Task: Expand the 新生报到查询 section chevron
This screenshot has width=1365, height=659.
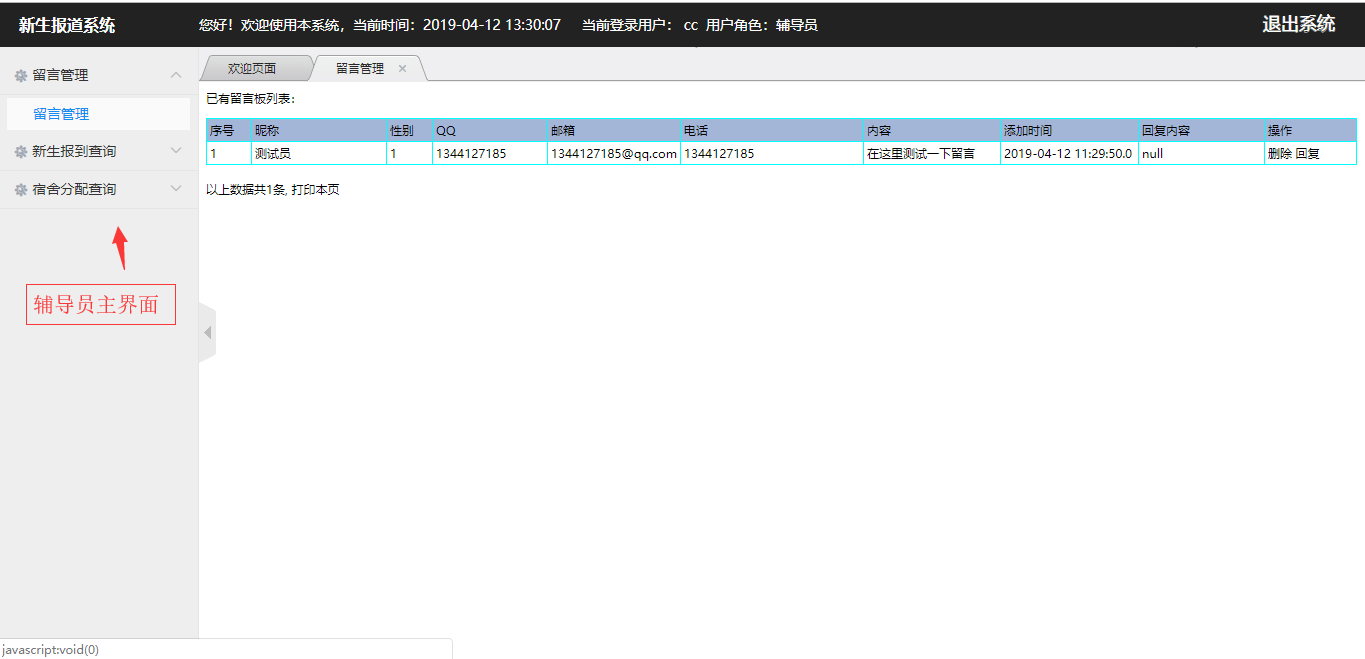Action: [176, 151]
